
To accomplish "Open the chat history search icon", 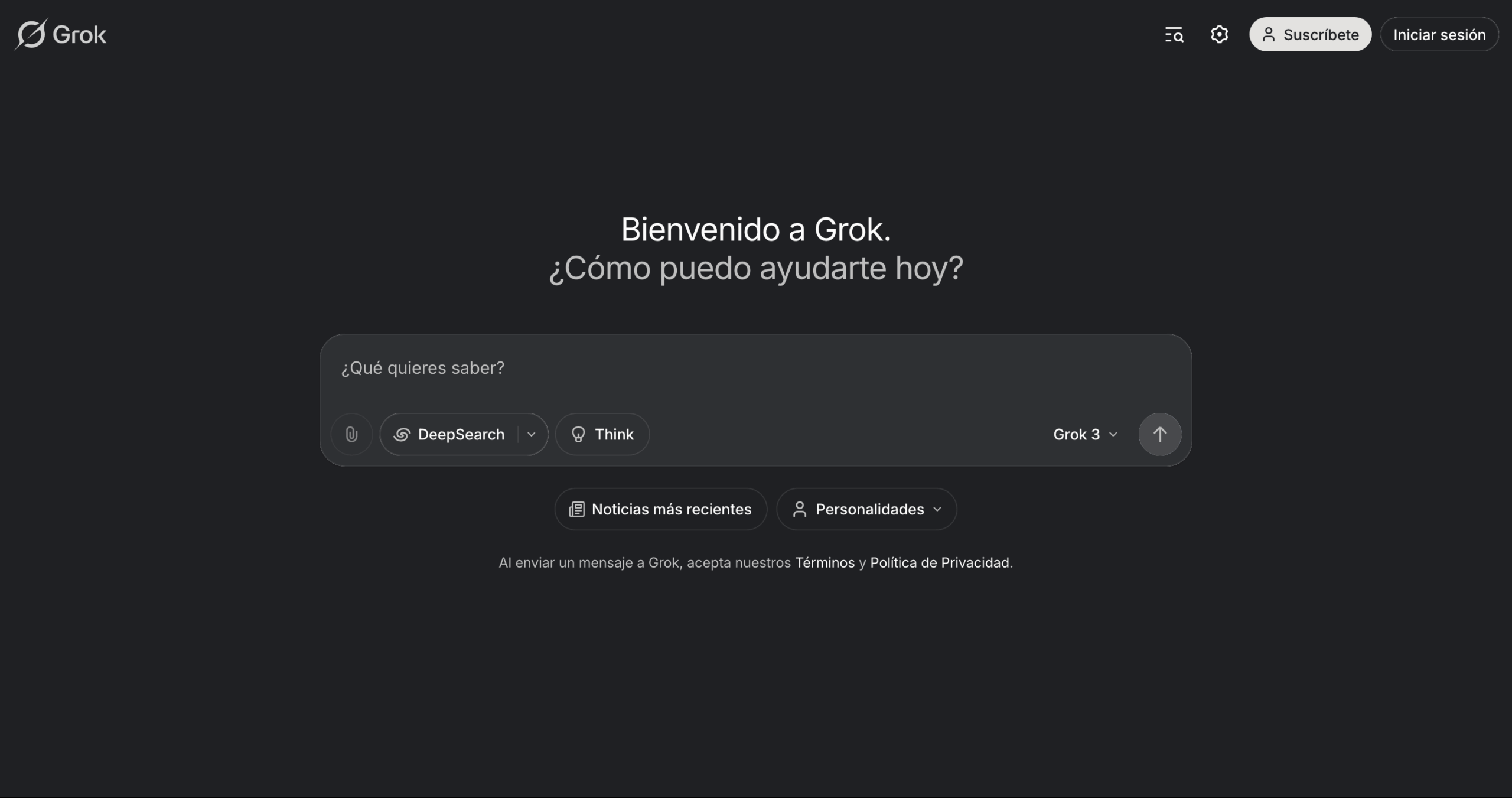I will [1174, 35].
